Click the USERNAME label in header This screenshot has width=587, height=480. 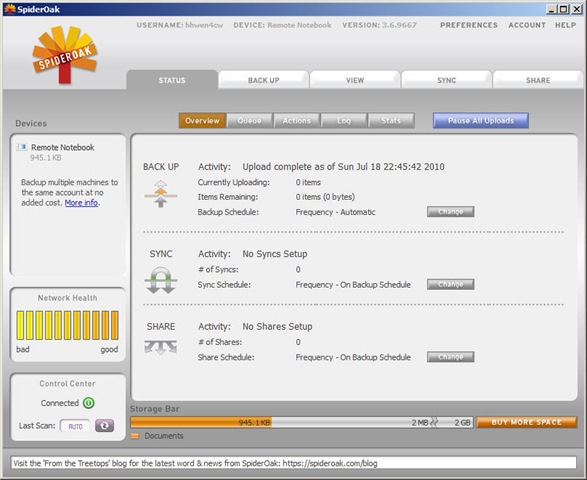pos(159,25)
